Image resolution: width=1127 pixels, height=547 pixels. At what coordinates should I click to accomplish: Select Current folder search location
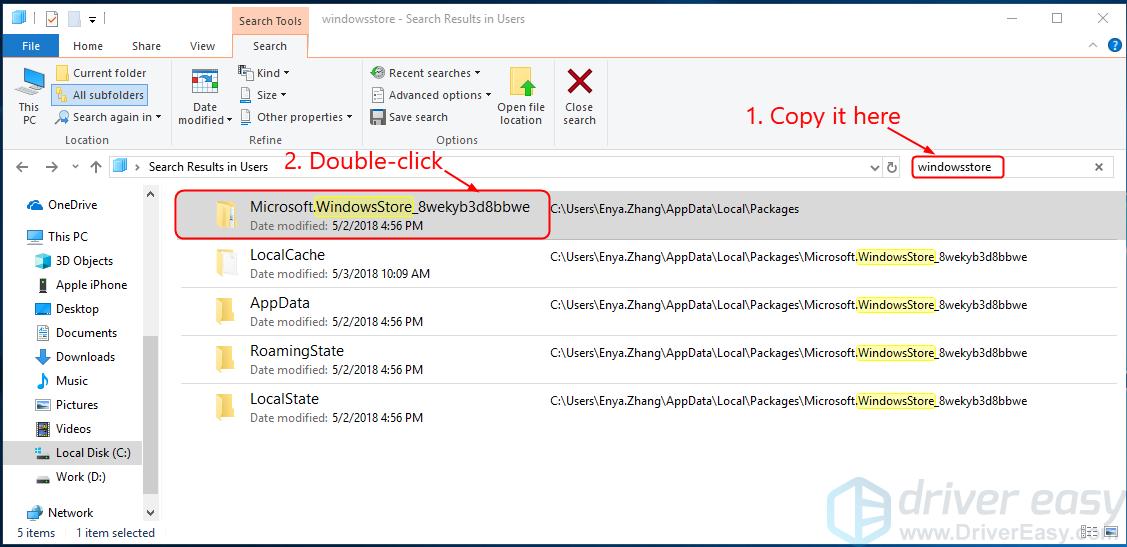pos(101,73)
